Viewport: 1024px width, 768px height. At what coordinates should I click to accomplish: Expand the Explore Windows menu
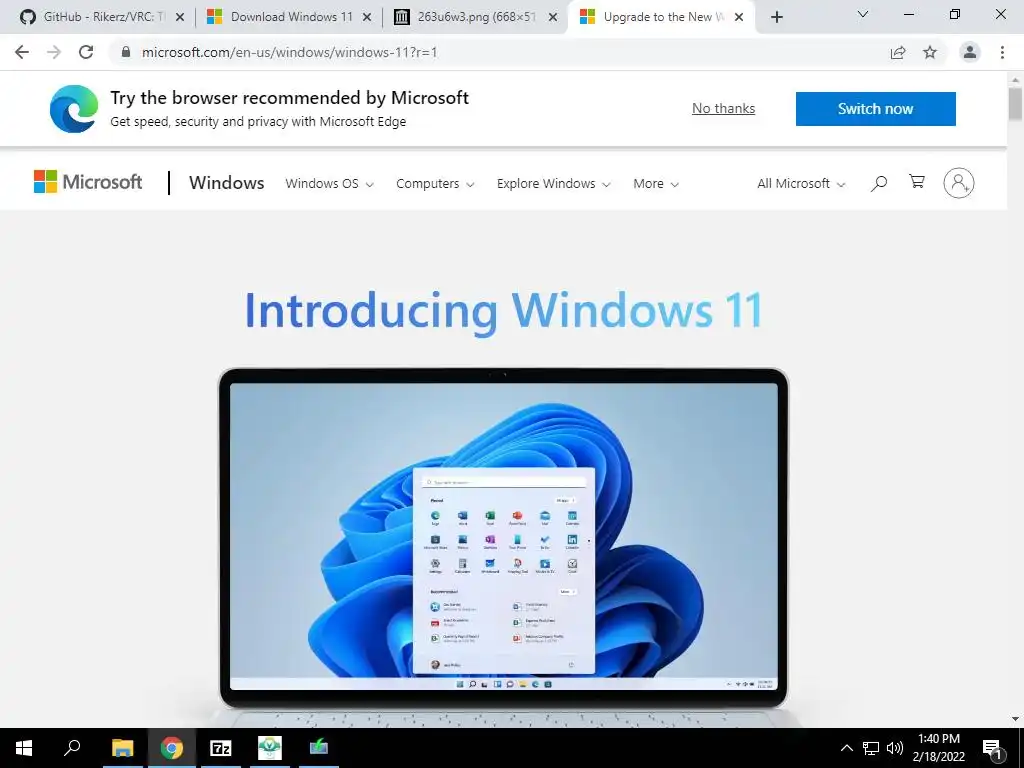click(554, 184)
